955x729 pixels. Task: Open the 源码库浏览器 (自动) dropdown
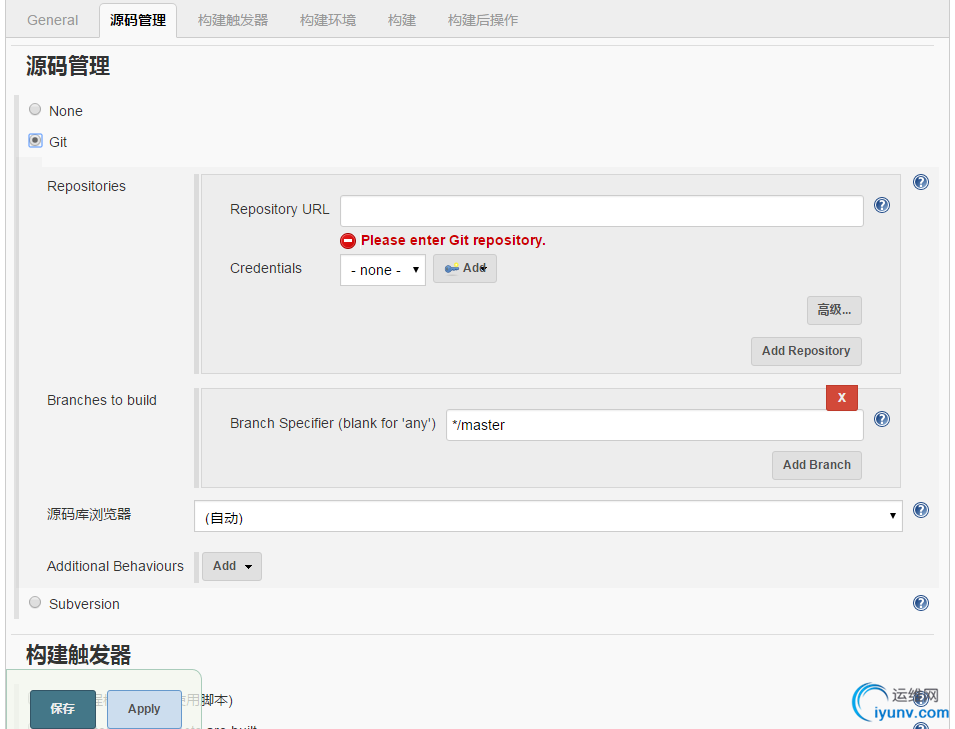tap(548, 516)
